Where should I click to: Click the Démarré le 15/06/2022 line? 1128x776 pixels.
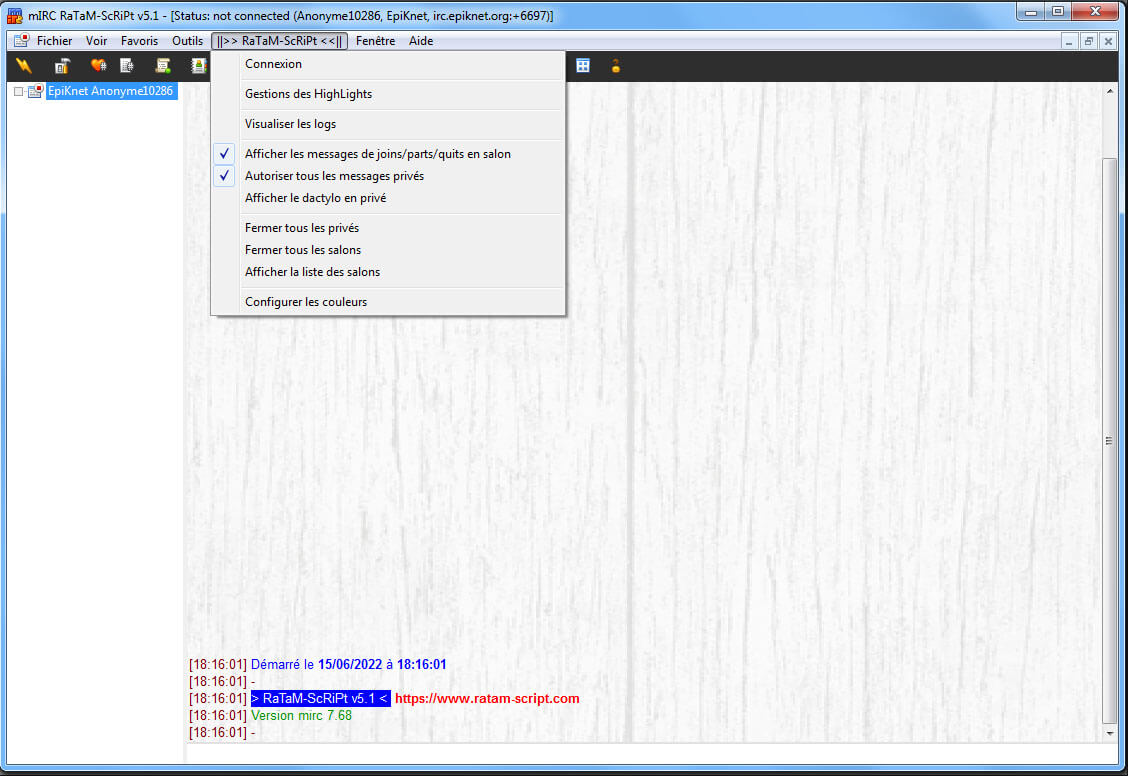(x=348, y=665)
